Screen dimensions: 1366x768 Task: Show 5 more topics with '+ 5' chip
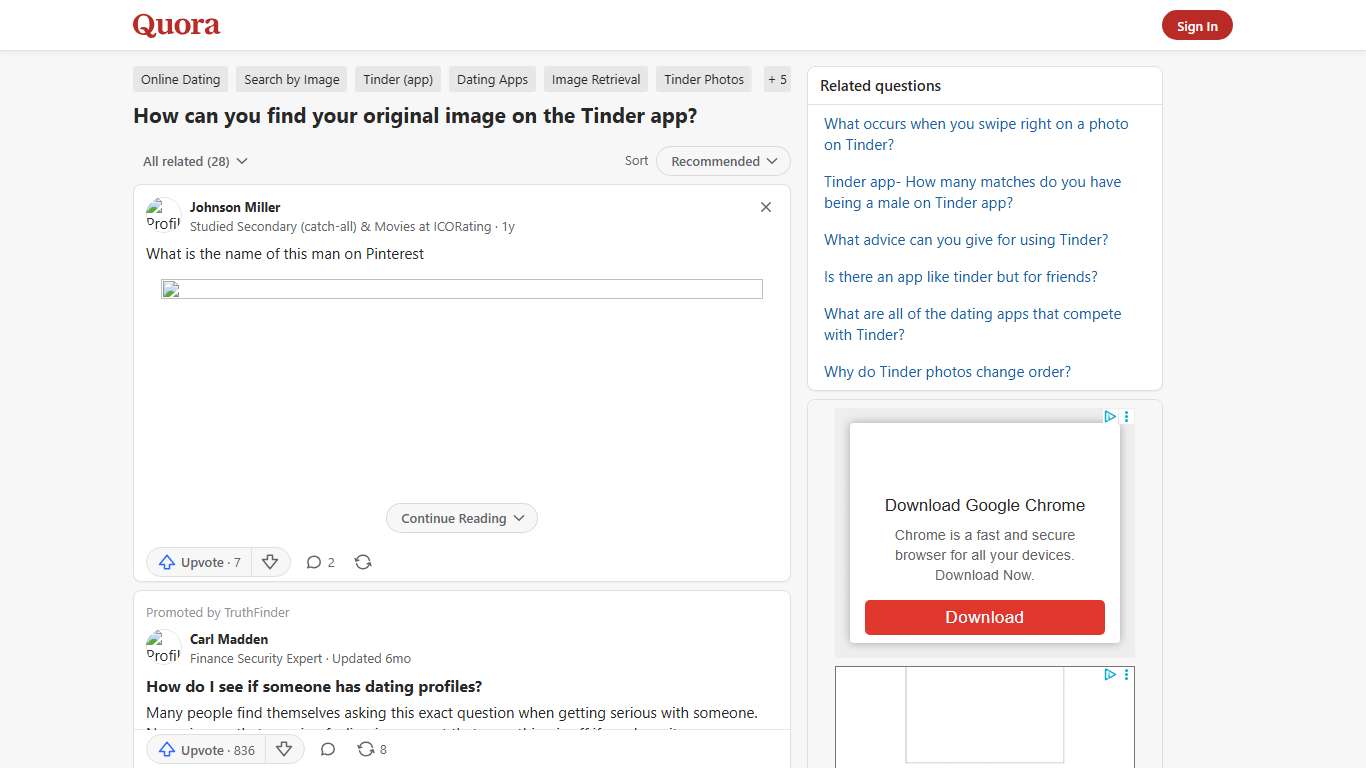point(777,79)
